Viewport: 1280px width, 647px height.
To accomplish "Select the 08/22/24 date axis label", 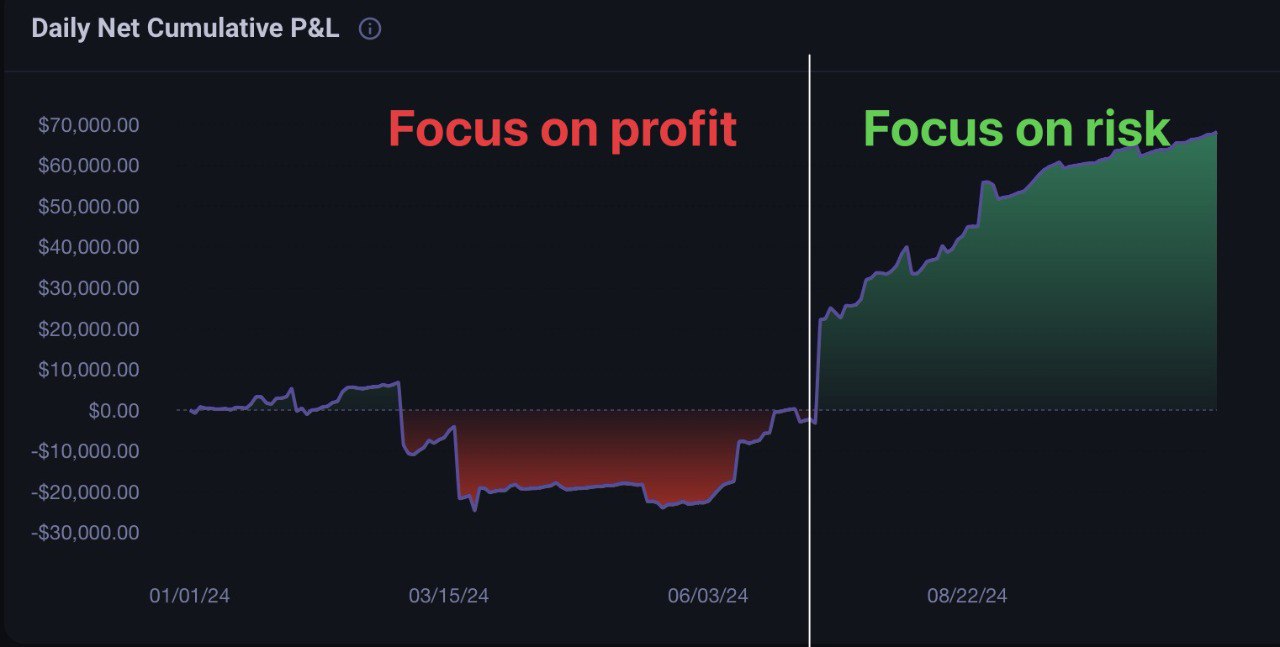I will click(x=967, y=596).
